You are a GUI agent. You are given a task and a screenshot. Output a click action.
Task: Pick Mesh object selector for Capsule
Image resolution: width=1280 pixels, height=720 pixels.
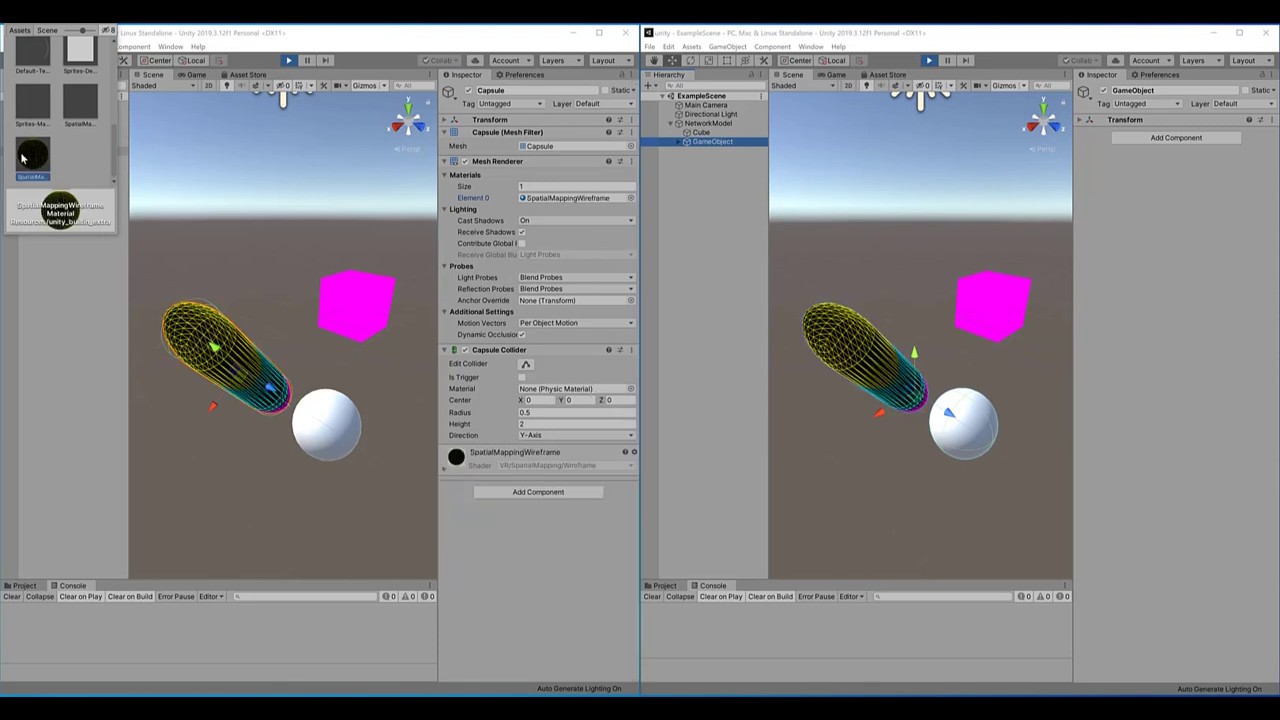[630, 146]
